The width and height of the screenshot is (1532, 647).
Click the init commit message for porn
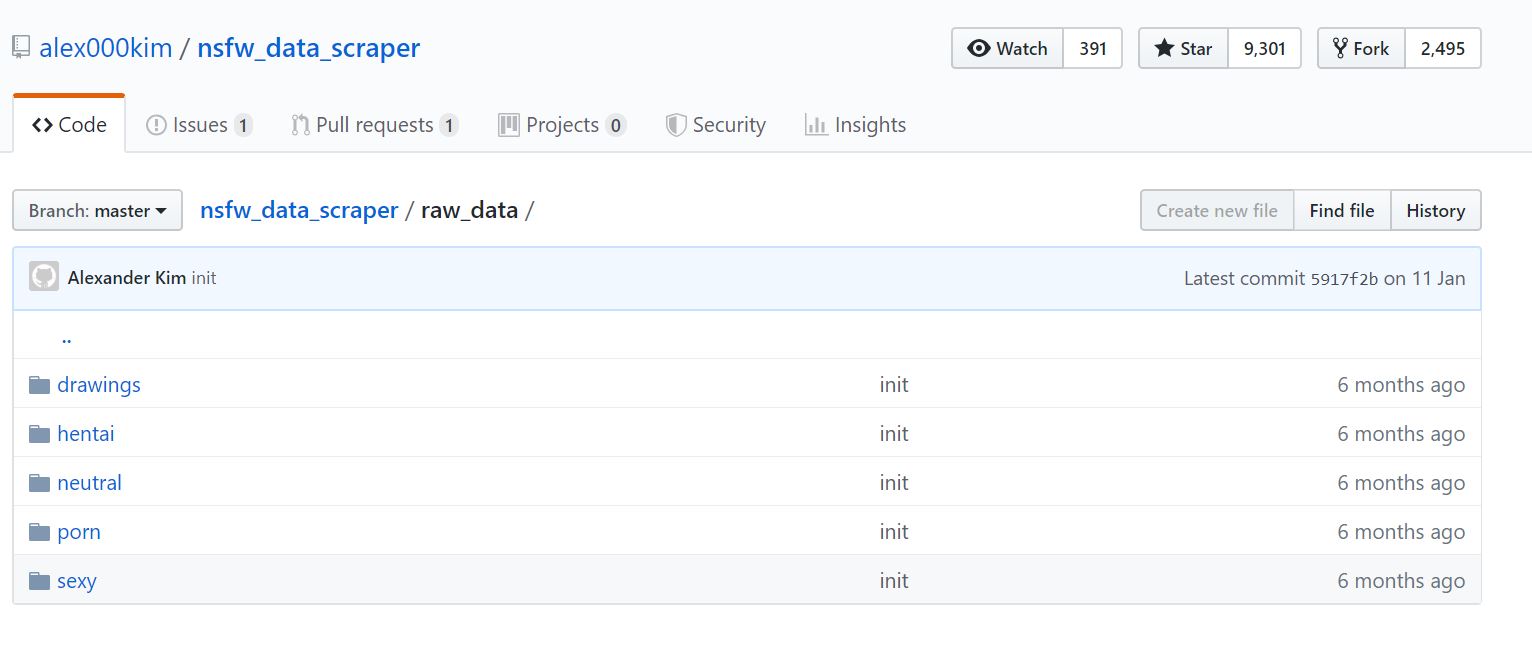pos(894,532)
